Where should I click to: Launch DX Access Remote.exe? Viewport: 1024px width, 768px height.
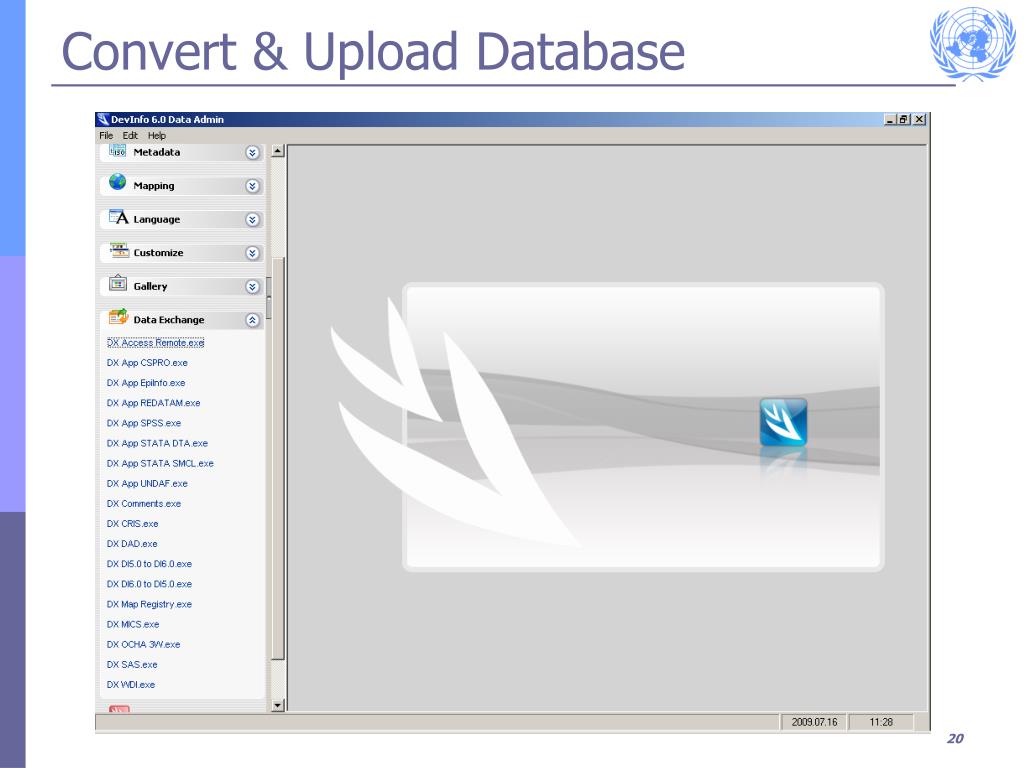(155, 343)
